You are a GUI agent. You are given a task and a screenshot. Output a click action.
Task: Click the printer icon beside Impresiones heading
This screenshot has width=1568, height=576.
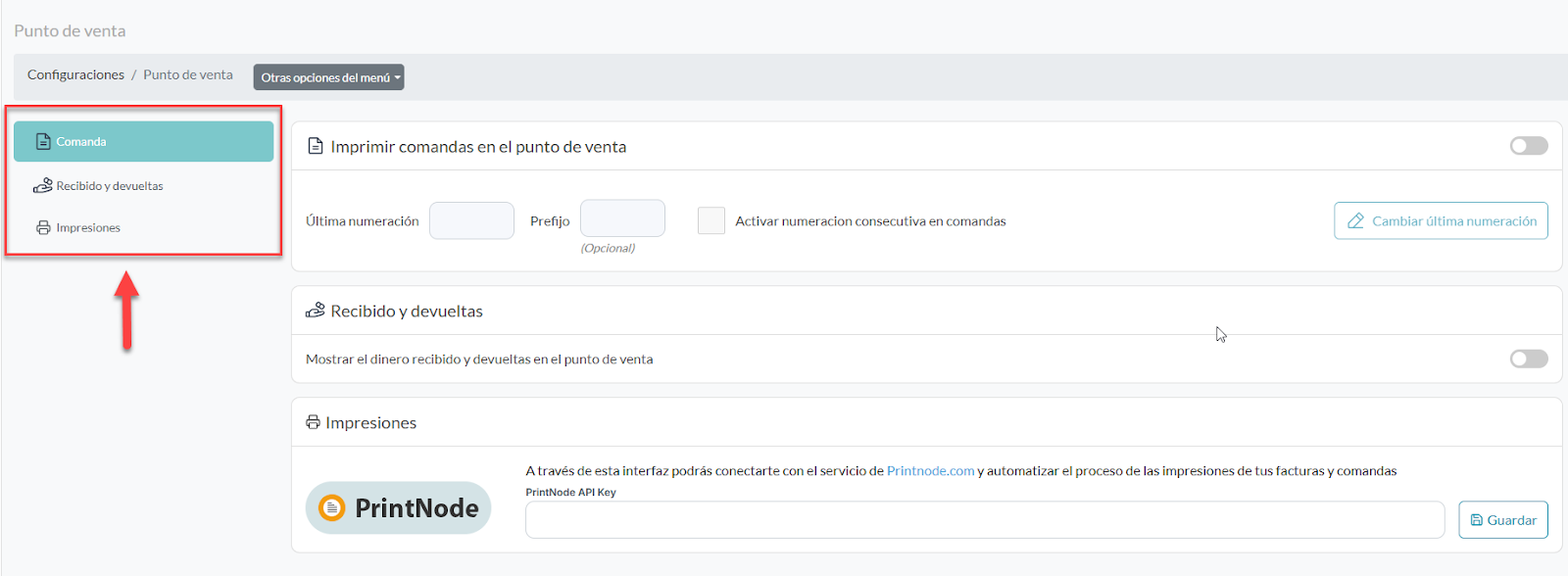[314, 422]
